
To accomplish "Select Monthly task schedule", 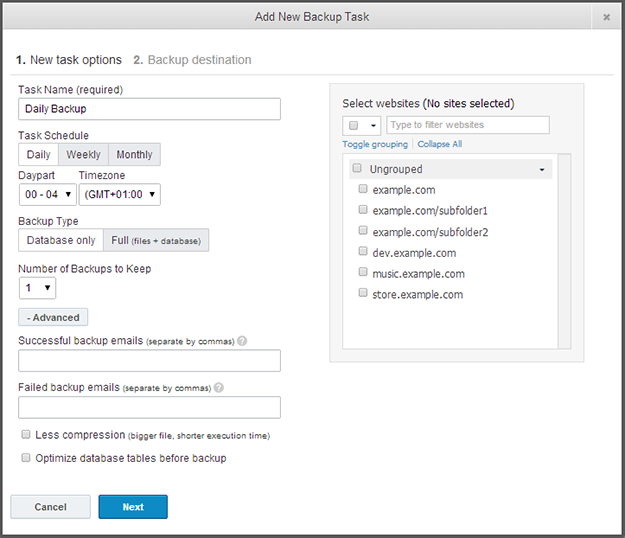I will pyautogui.click(x=134, y=155).
